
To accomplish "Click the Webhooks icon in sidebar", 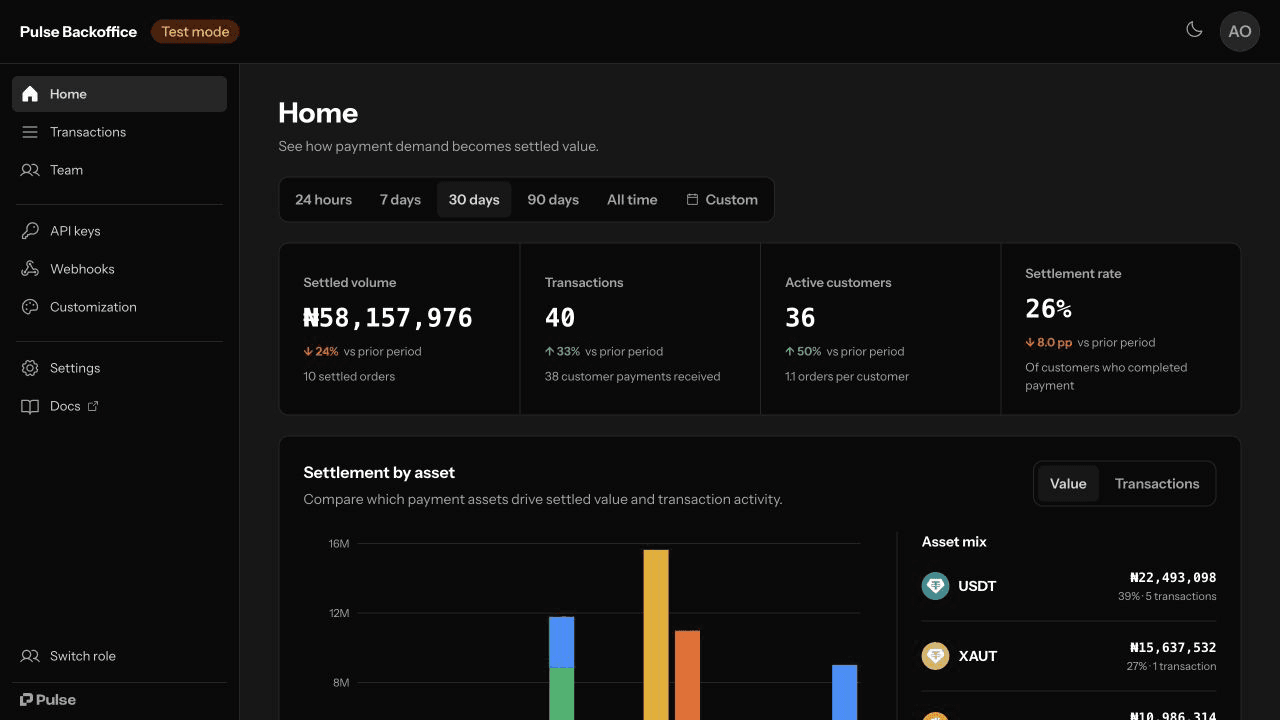I will pyautogui.click(x=30, y=269).
